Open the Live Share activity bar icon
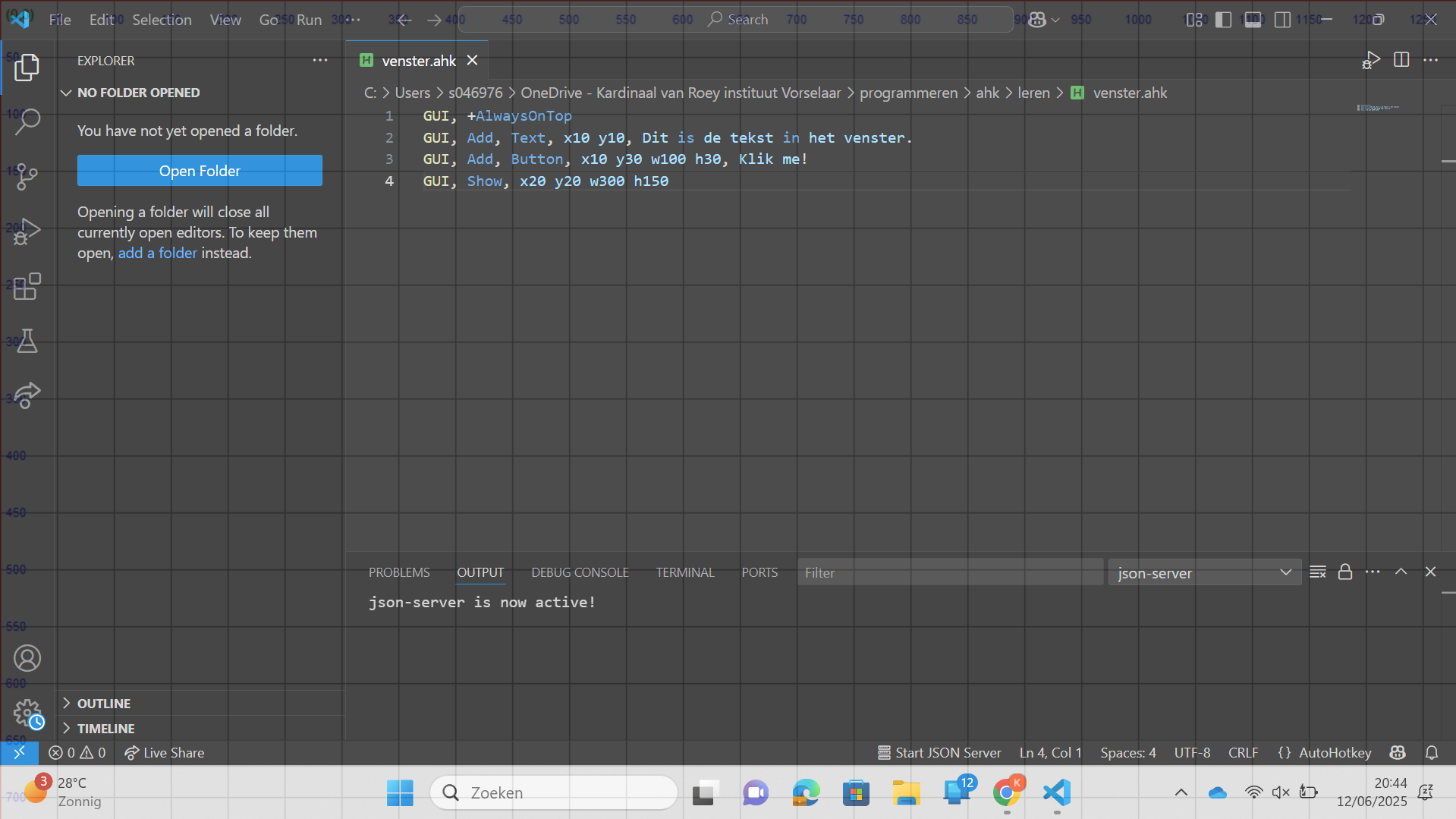 27,395
